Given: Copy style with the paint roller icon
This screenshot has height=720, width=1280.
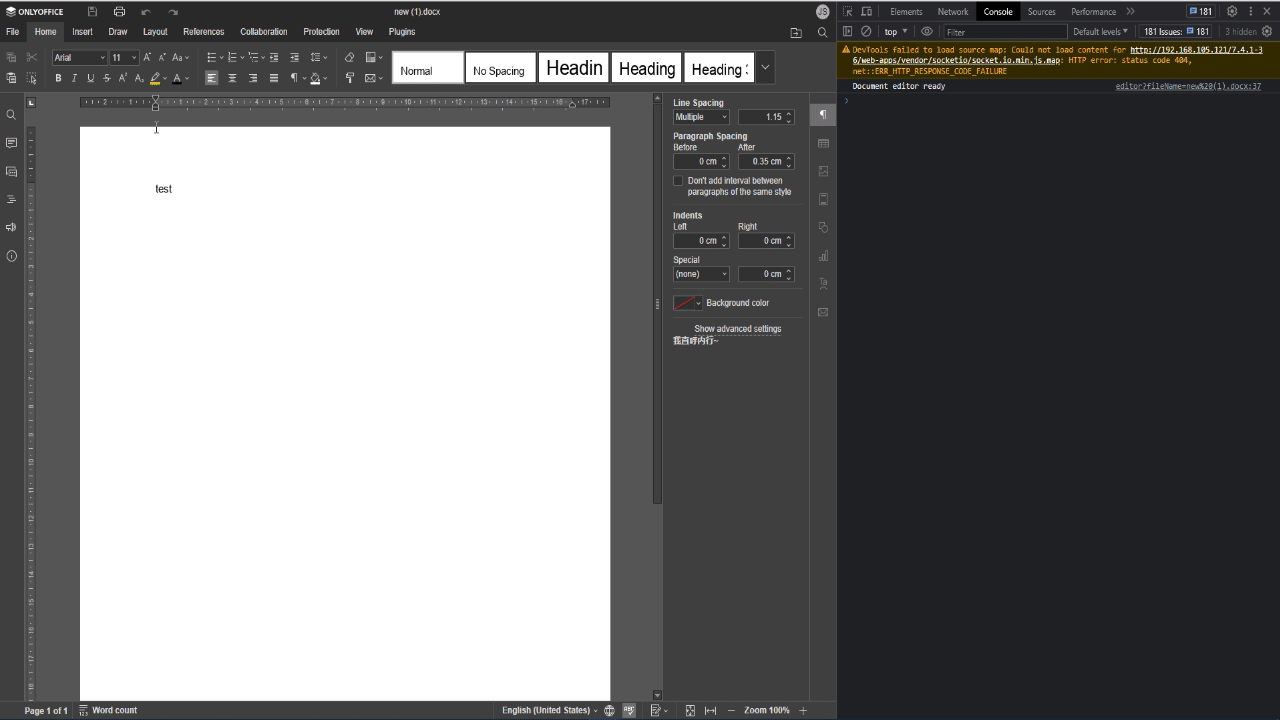Looking at the screenshot, I should pos(349,78).
